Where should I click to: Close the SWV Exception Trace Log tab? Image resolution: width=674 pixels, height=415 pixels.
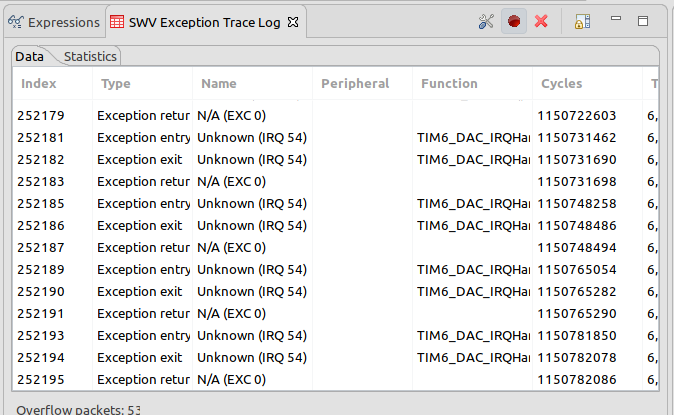[x=293, y=21]
